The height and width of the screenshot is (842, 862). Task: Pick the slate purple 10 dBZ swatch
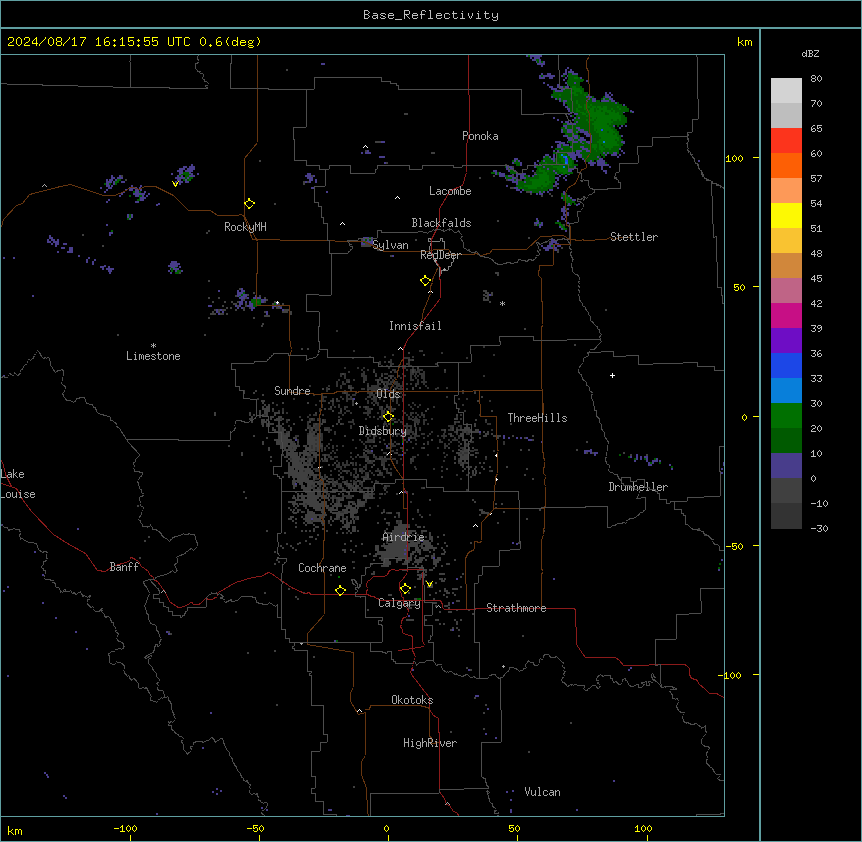tap(786, 466)
